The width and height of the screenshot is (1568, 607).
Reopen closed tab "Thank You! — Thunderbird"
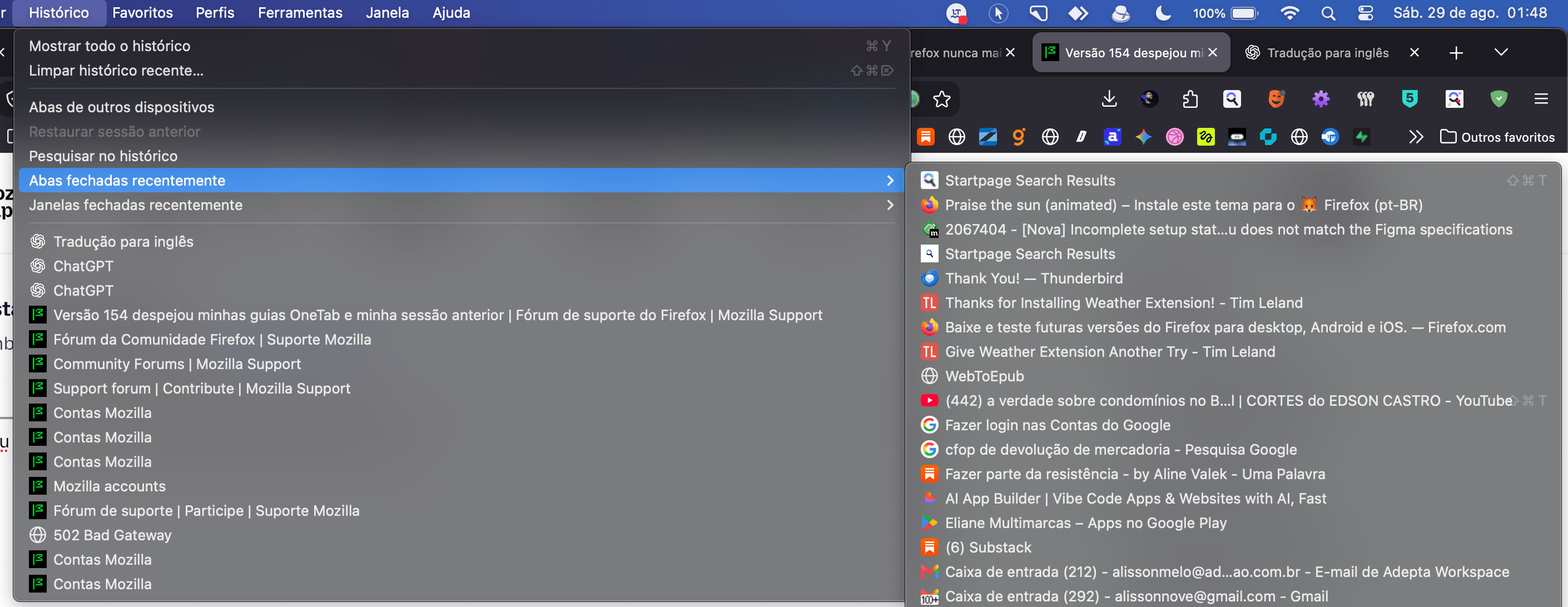point(1234,278)
